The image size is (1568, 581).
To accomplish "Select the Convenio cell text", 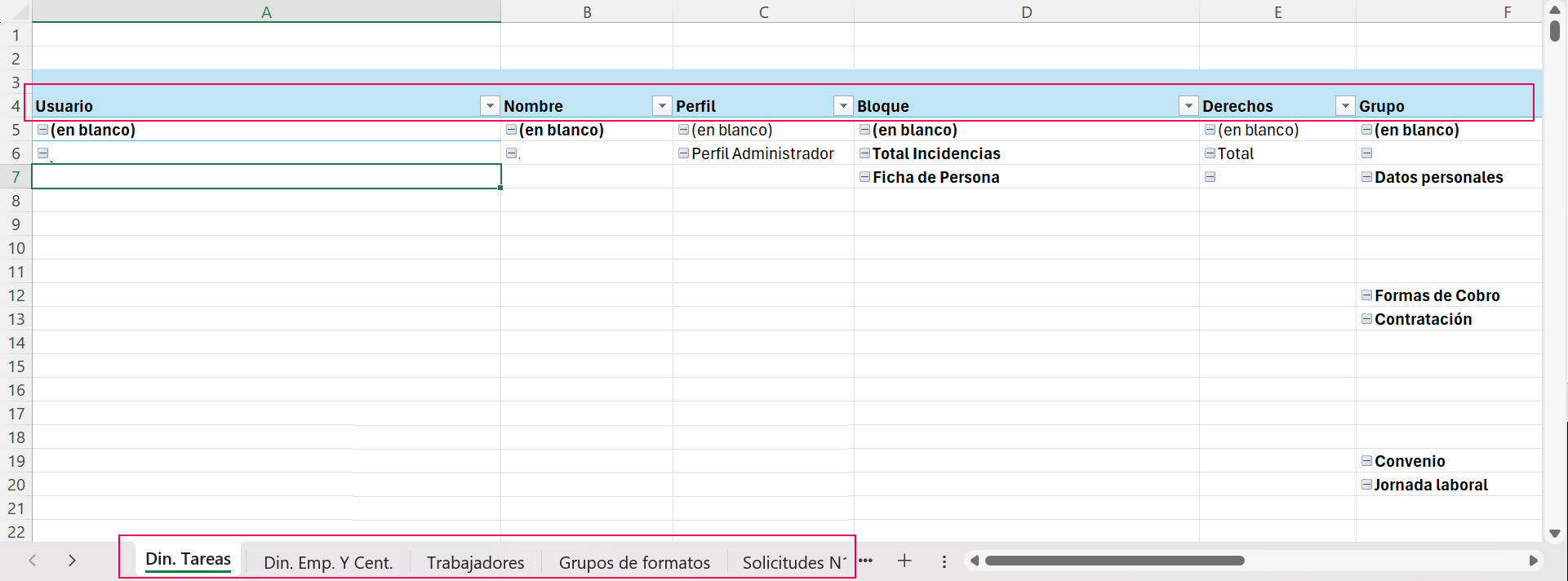I will click(x=1410, y=461).
